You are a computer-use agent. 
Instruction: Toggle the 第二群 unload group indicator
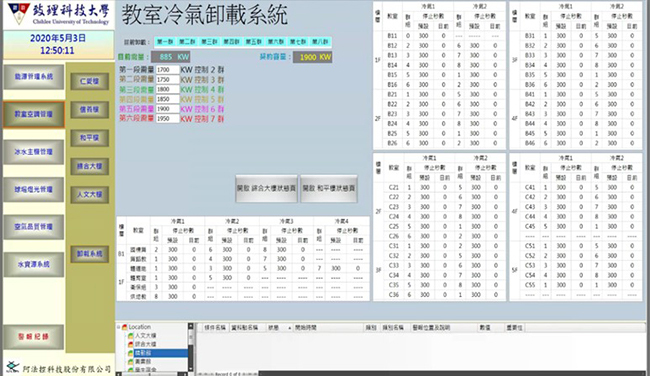(x=187, y=42)
